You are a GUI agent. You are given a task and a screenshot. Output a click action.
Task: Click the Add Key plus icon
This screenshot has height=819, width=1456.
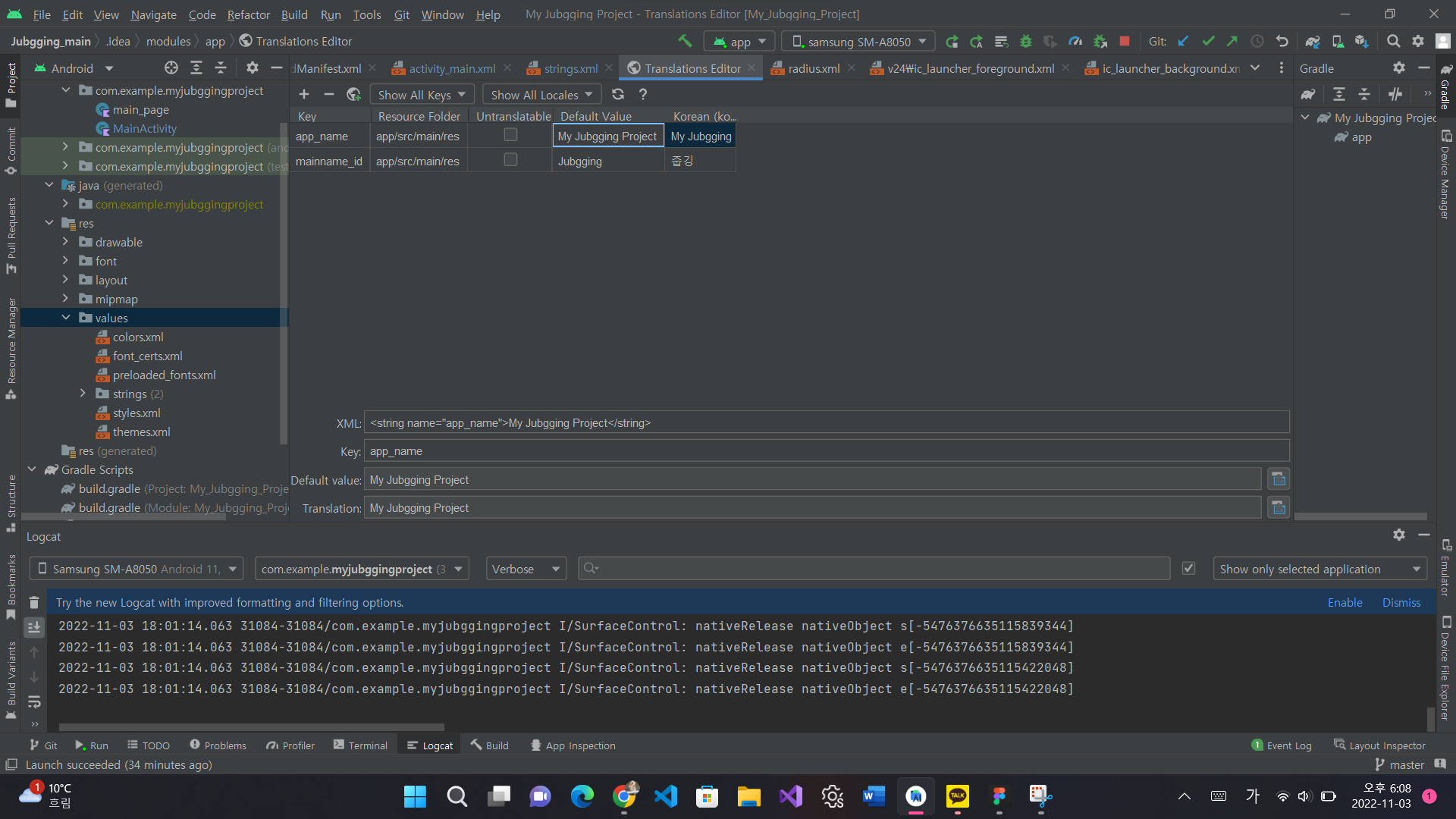304,94
